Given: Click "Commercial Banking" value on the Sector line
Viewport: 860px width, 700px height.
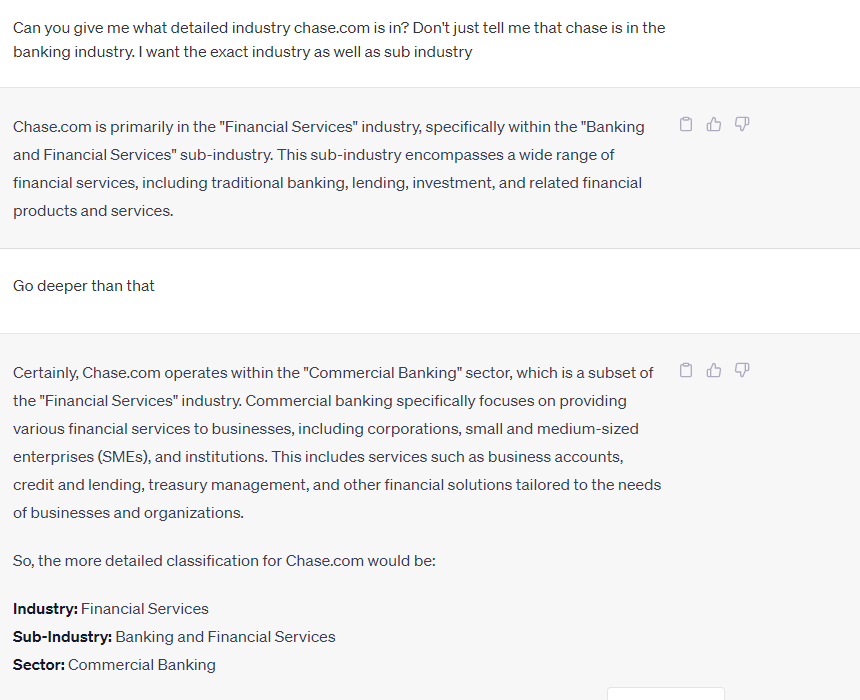Looking at the screenshot, I should point(142,665).
